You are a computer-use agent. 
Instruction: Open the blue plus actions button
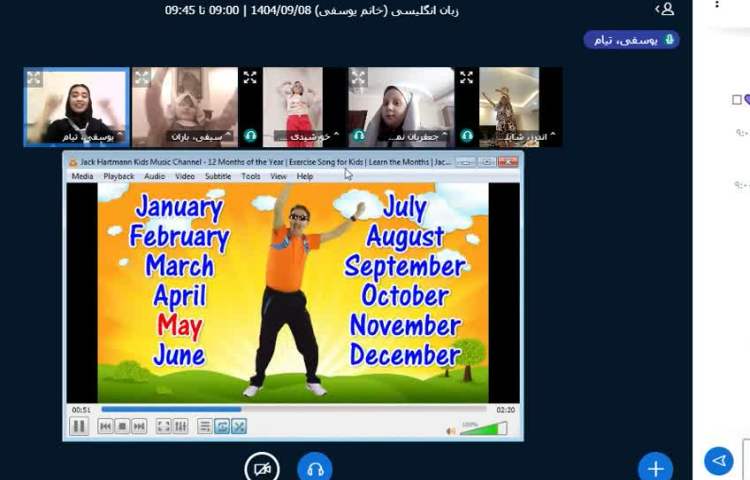point(655,468)
